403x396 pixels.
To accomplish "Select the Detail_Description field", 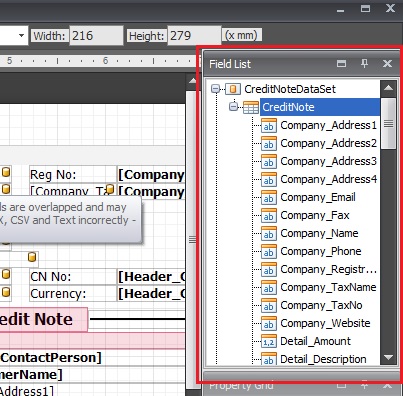I will point(323,359).
